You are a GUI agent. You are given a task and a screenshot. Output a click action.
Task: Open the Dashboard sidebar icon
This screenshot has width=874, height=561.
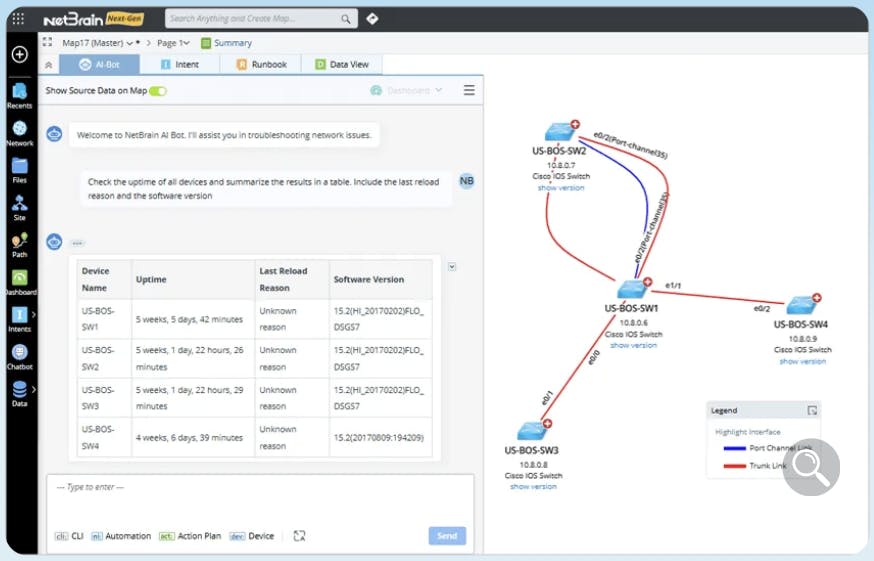[x=20, y=283]
